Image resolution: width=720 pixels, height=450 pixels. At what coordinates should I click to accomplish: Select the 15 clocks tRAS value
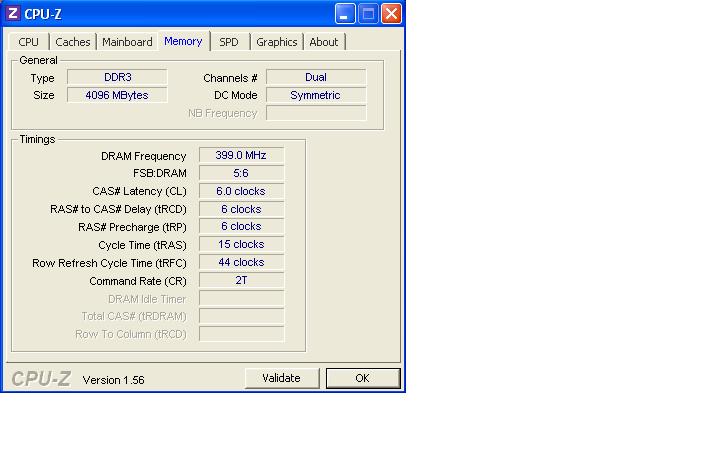242,244
